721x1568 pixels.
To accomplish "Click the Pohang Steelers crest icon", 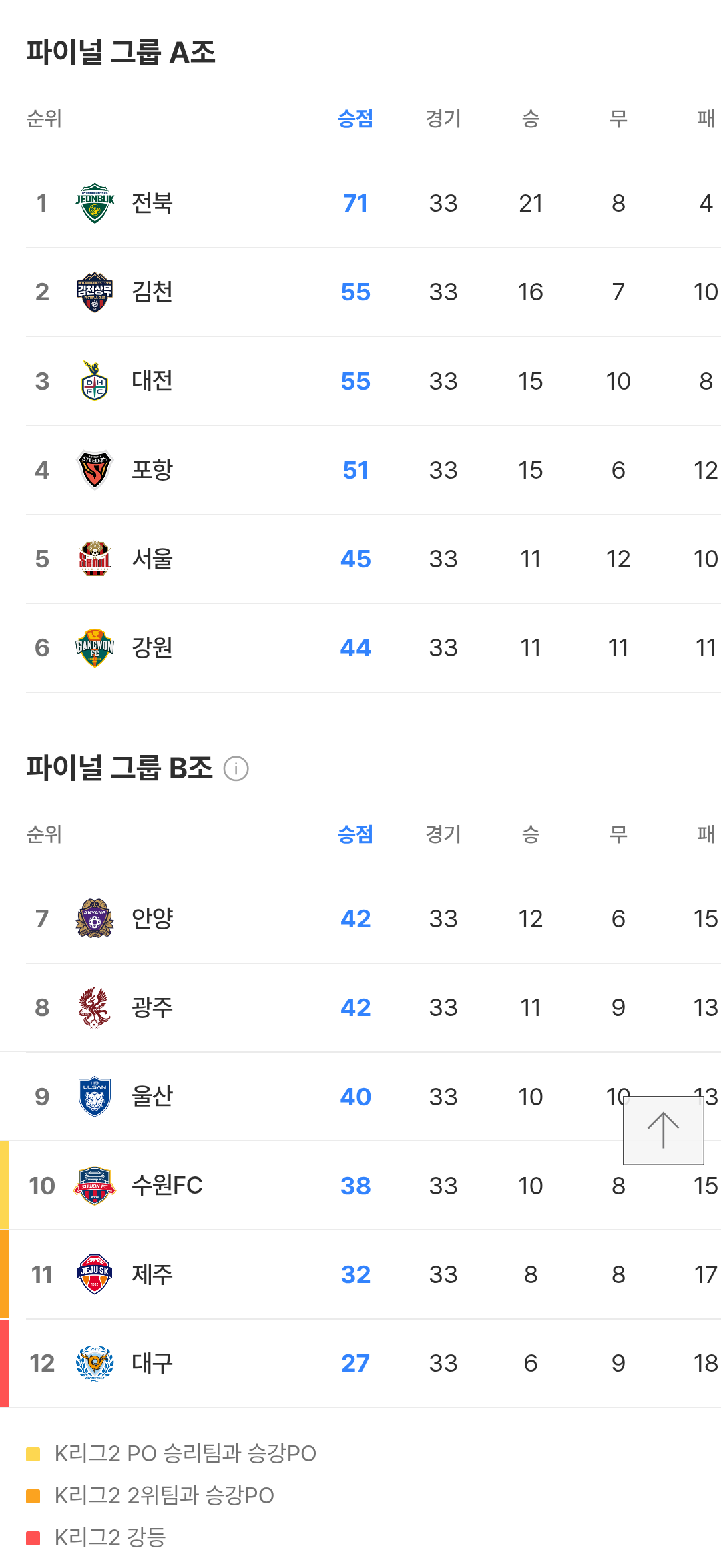I will click(x=95, y=470).
